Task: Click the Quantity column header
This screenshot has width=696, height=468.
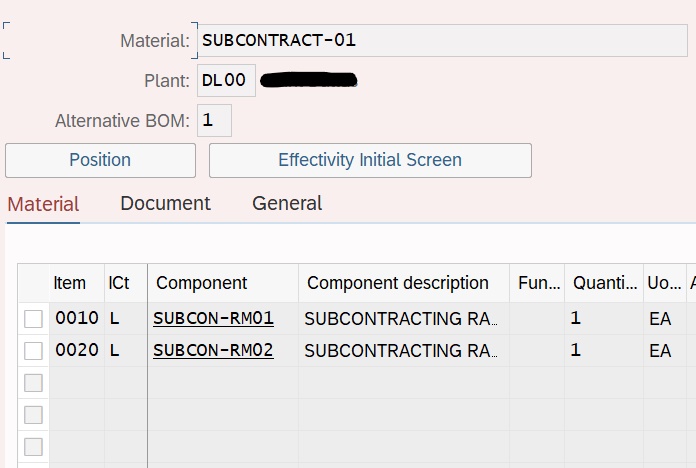Action: [x=603, y=283]
